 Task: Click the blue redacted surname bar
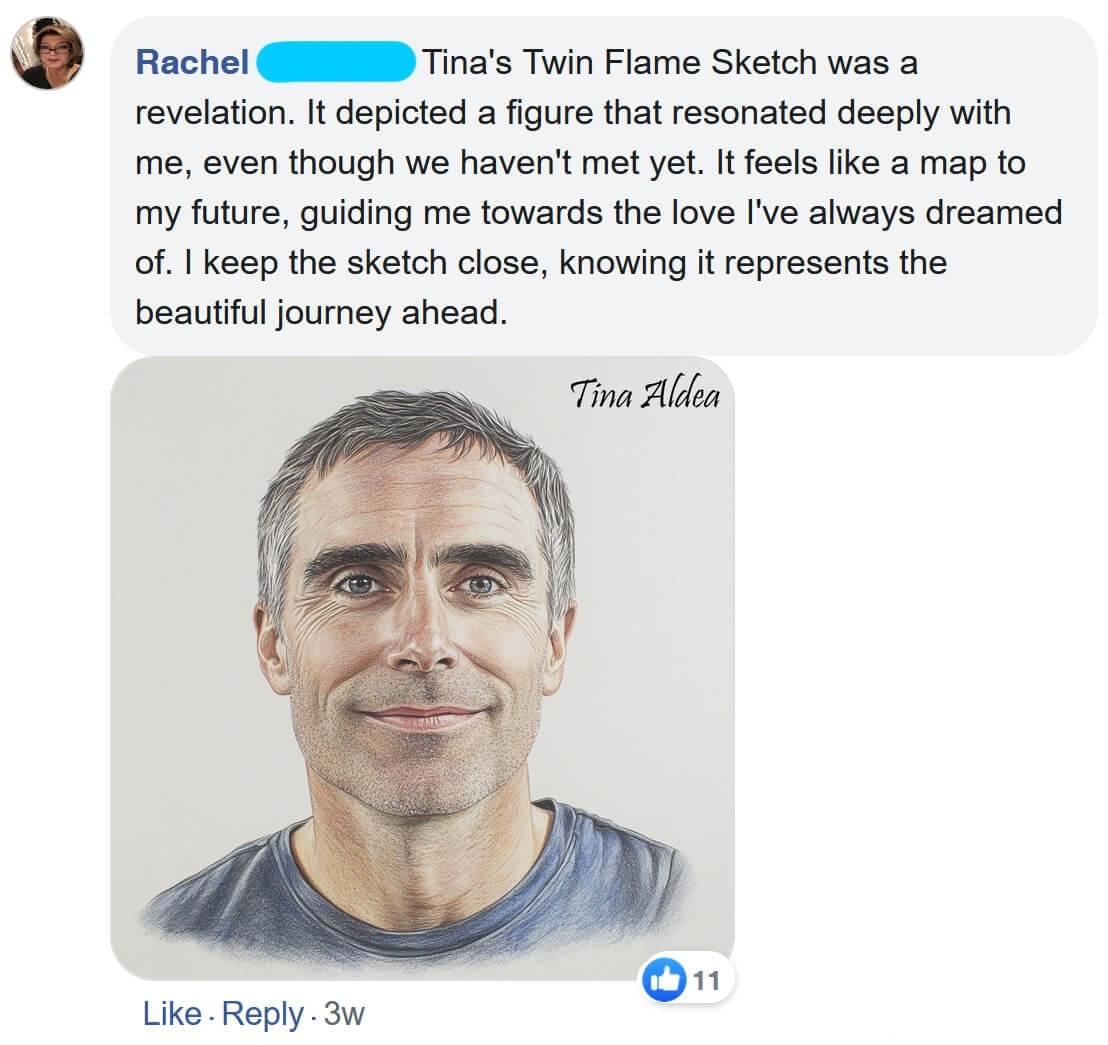coord(336,63)
